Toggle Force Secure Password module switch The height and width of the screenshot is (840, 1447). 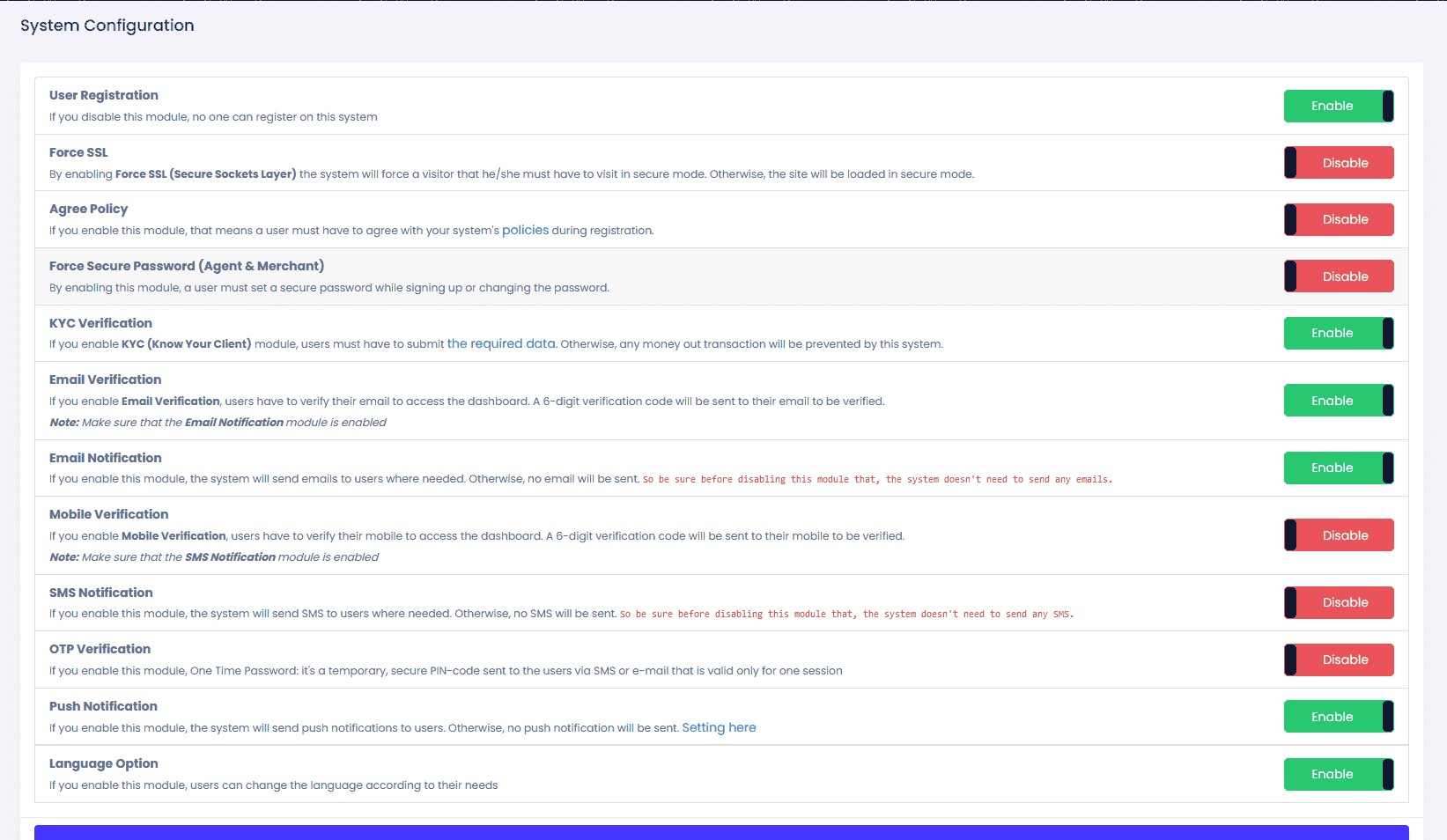click(1338, 276)
